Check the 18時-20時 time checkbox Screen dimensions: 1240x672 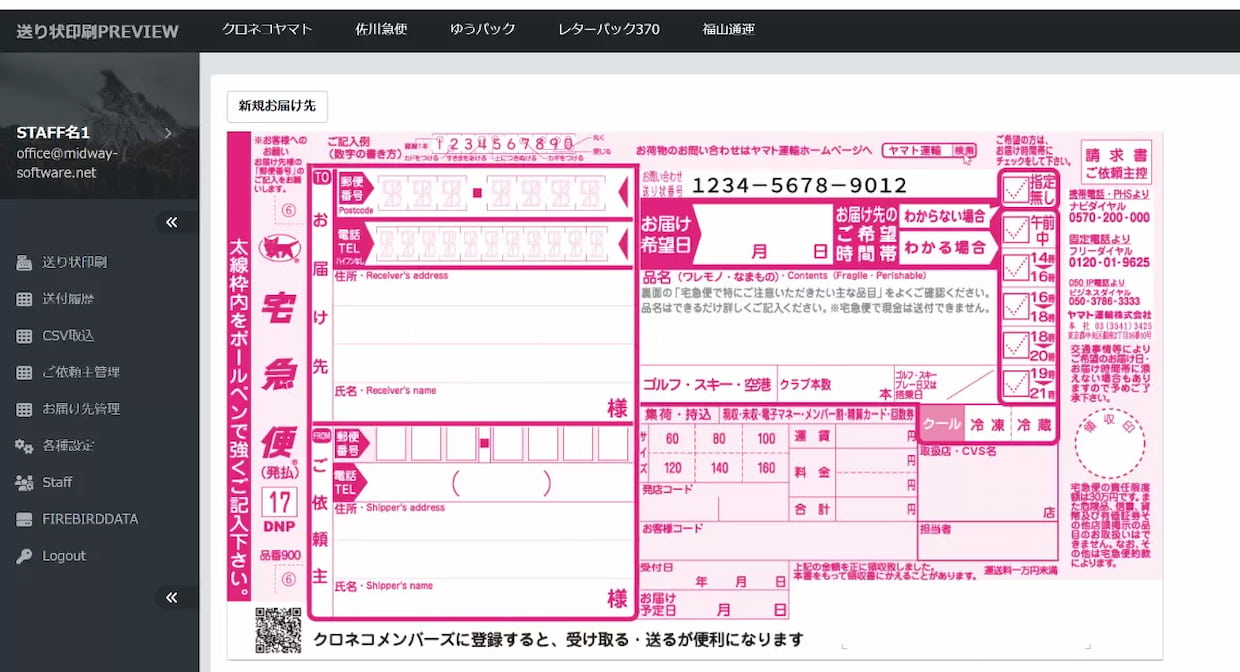[x=1016, y=345]
